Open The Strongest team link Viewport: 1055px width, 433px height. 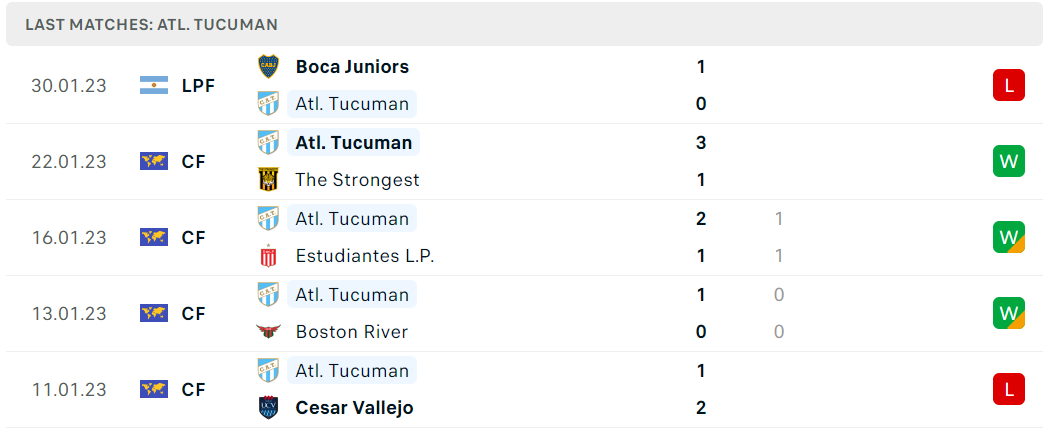pos(357,180)
